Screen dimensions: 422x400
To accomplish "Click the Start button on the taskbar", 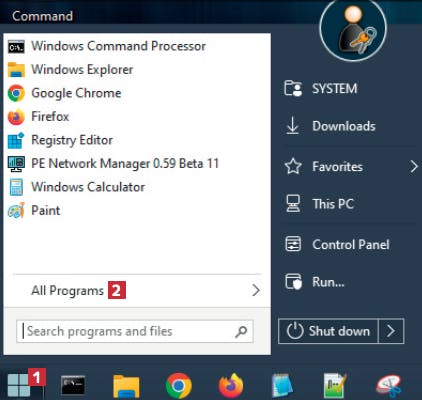I will (18, 385).
